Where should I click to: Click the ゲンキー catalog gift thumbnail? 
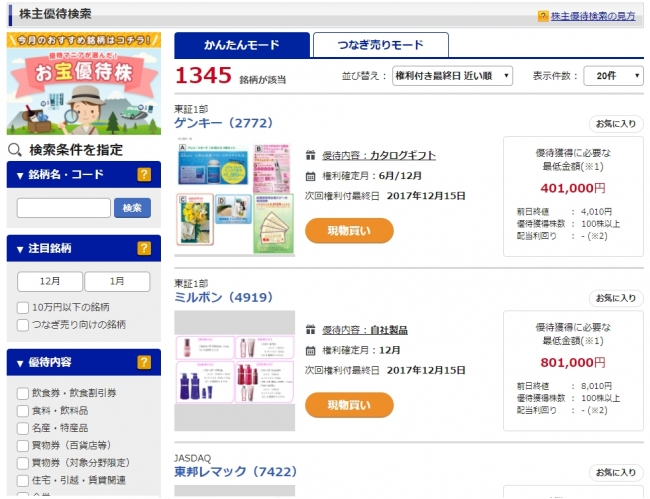[x=235, y=197]
